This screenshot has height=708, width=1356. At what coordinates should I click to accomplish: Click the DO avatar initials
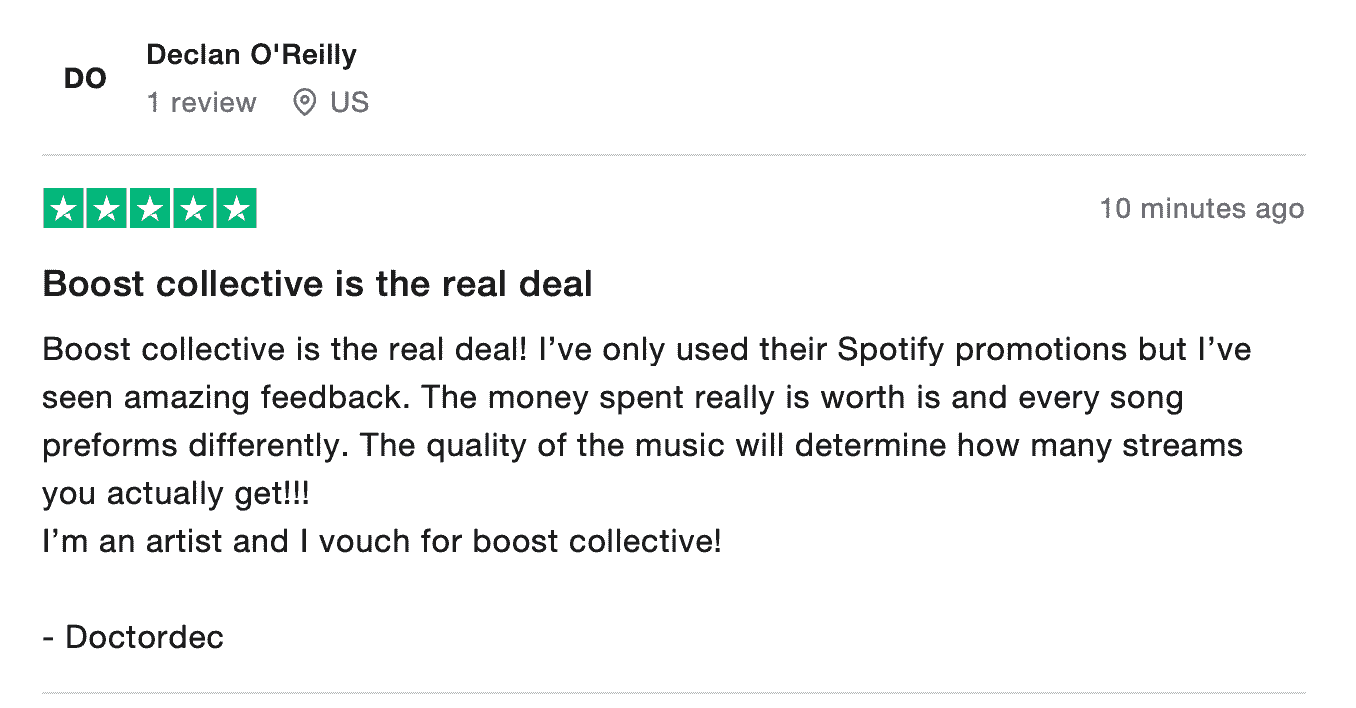coord(85,79)
